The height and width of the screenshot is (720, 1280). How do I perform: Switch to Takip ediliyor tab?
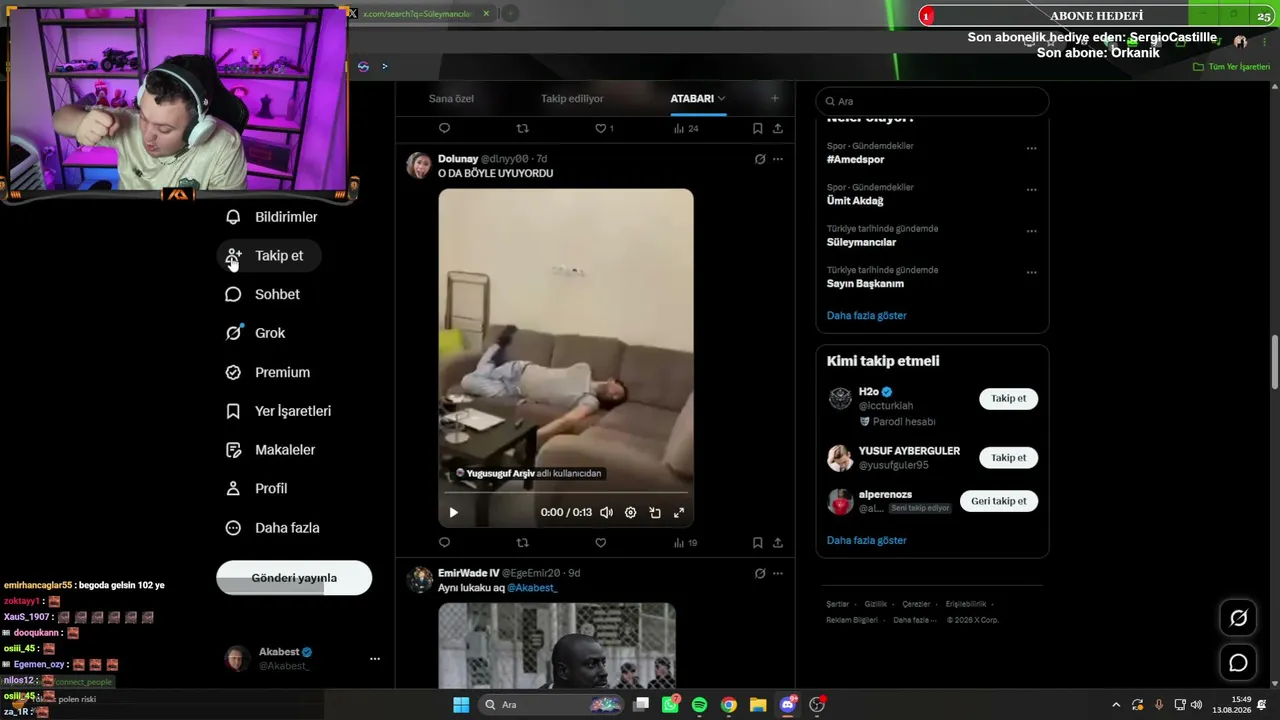click(572, 99)
